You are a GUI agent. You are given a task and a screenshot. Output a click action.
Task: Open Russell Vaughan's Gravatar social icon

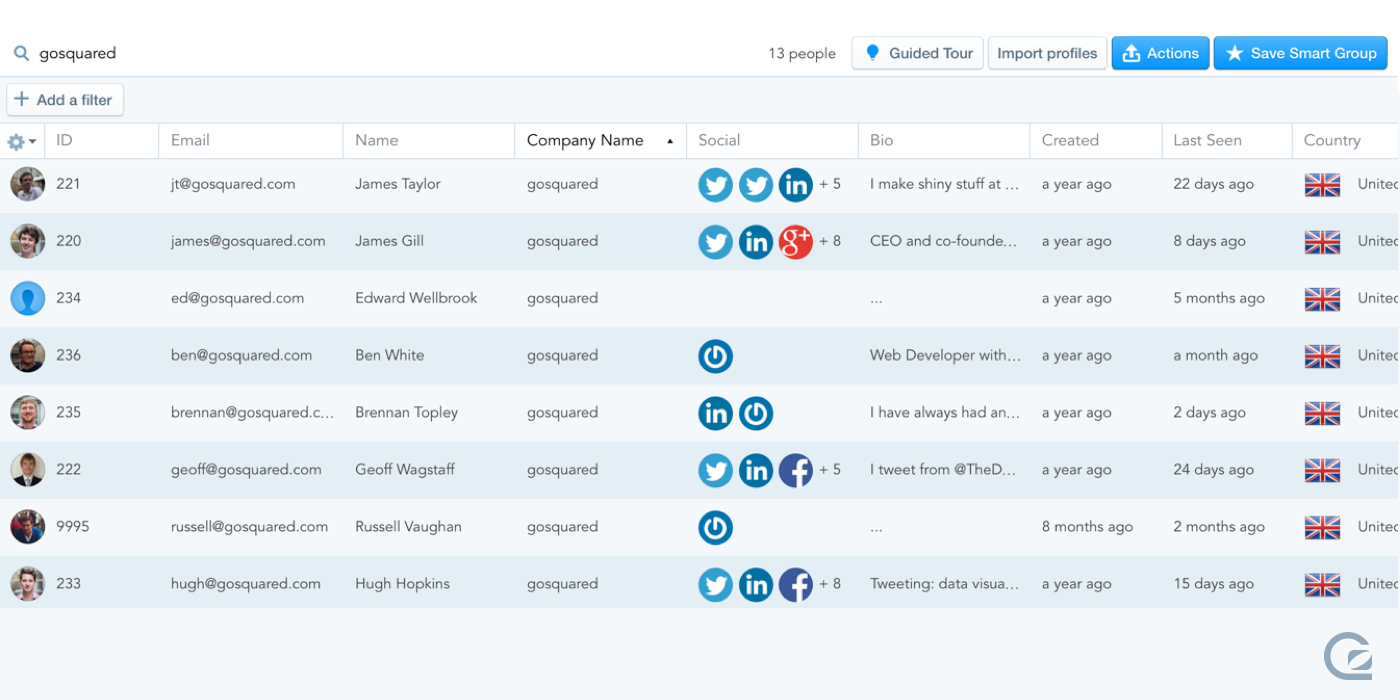tap(716, 527)
